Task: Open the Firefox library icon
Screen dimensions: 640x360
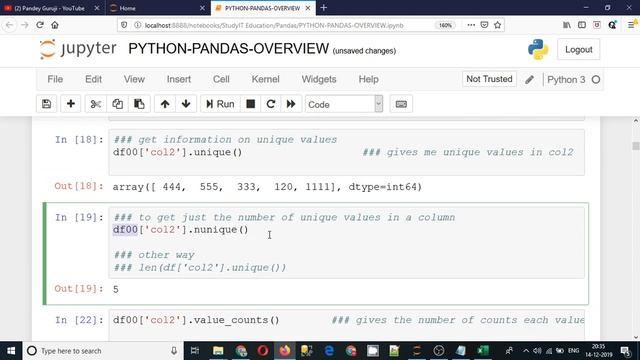Action: point(567,25)
